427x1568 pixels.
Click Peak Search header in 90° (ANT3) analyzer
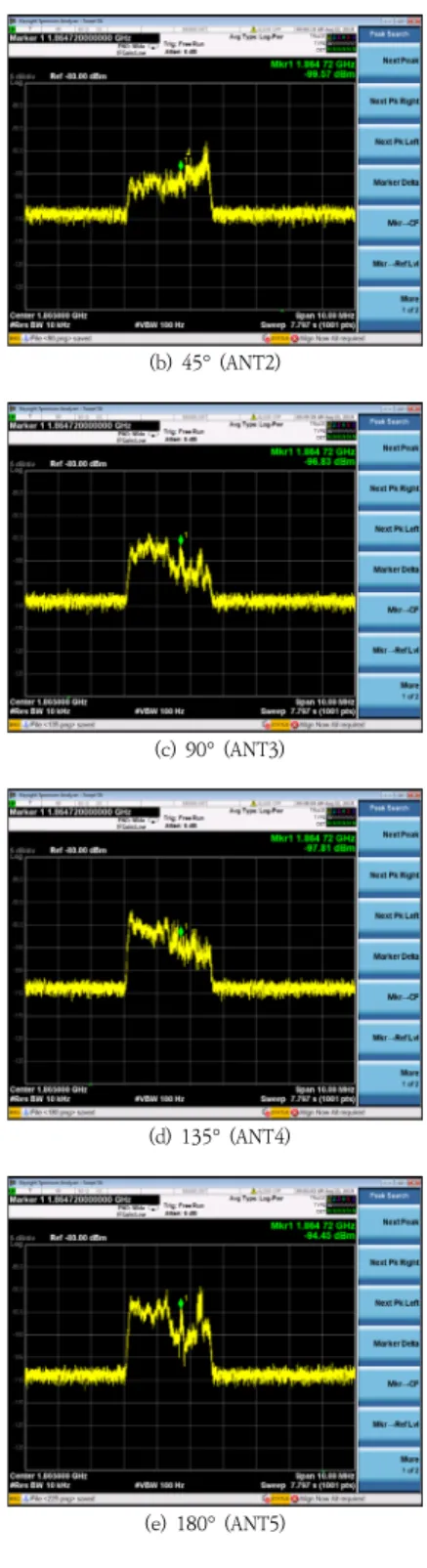[x=390, y=421]
